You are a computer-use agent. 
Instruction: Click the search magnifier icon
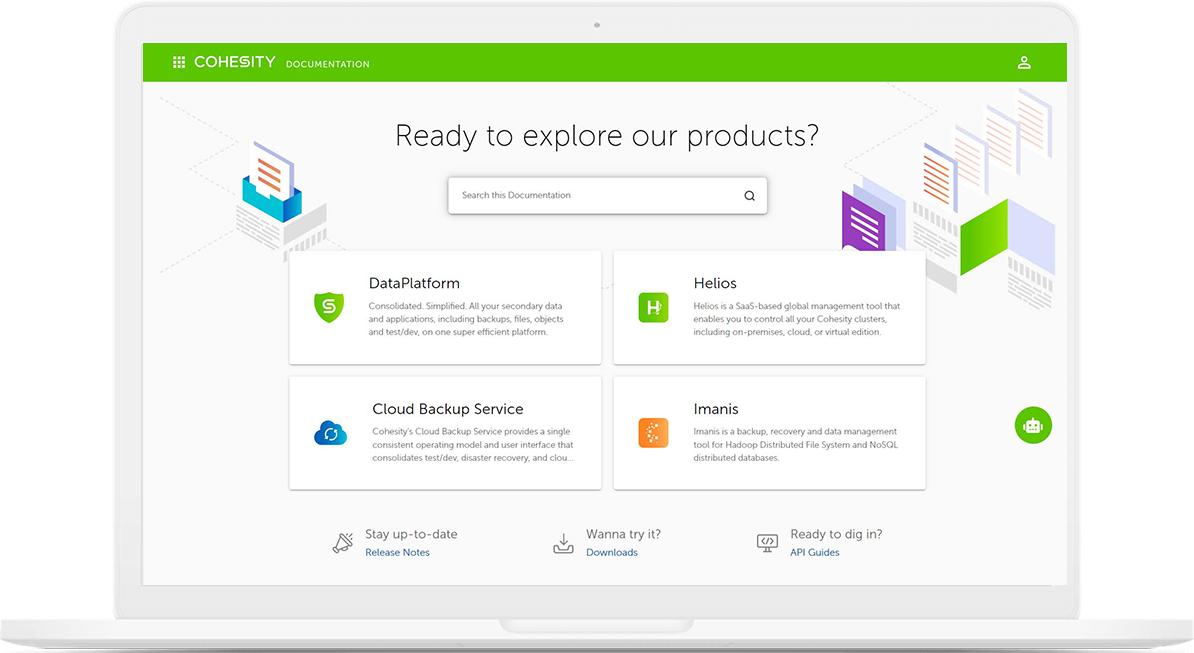[749, 196]
